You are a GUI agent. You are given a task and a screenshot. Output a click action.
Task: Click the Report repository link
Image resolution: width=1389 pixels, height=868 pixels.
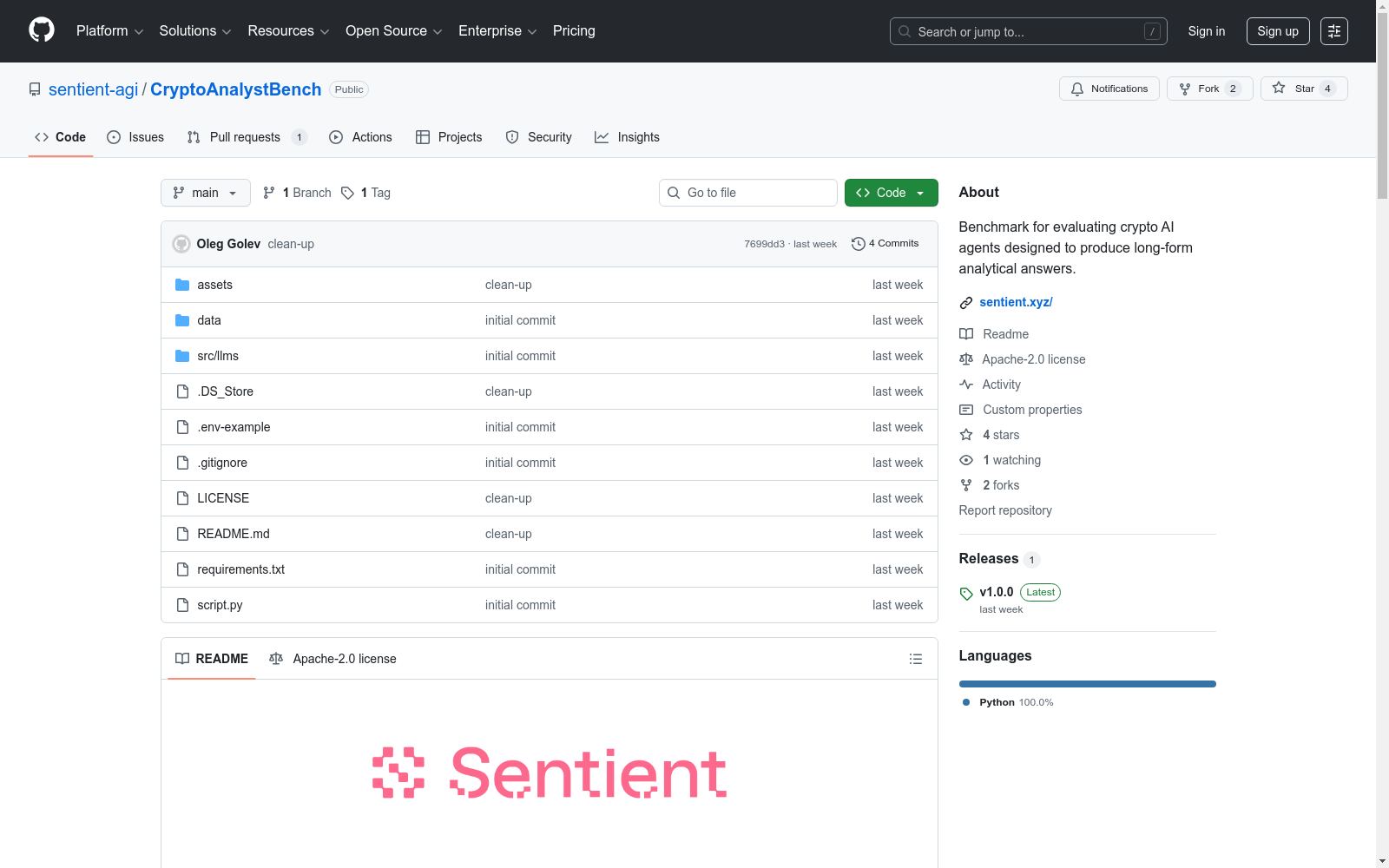click(1005, 510)
